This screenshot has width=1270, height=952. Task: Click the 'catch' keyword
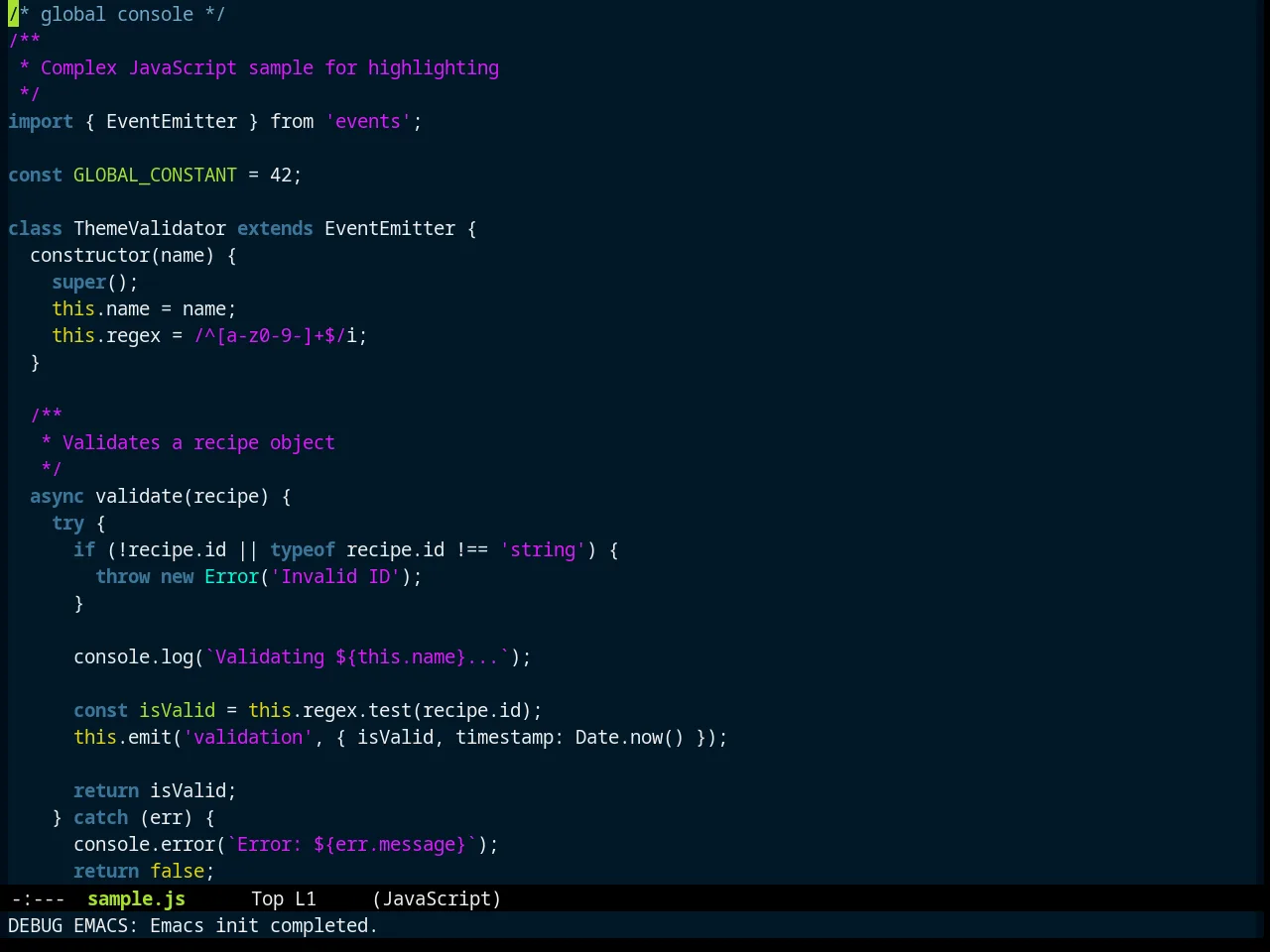click(100, 817)
